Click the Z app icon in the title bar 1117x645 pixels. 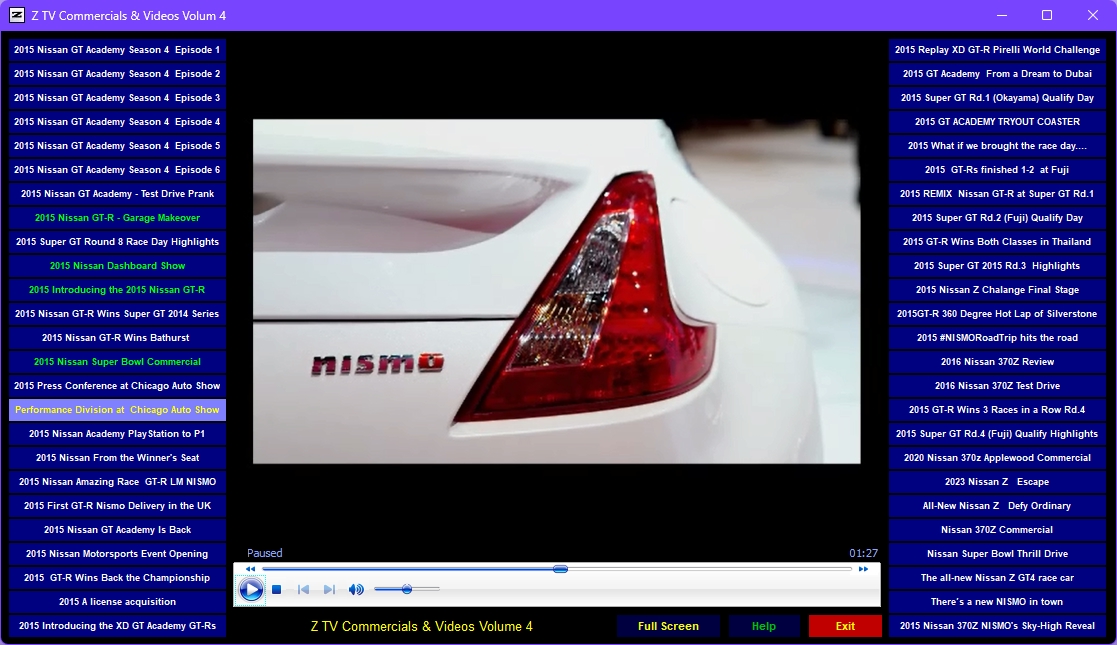point(16,15)
